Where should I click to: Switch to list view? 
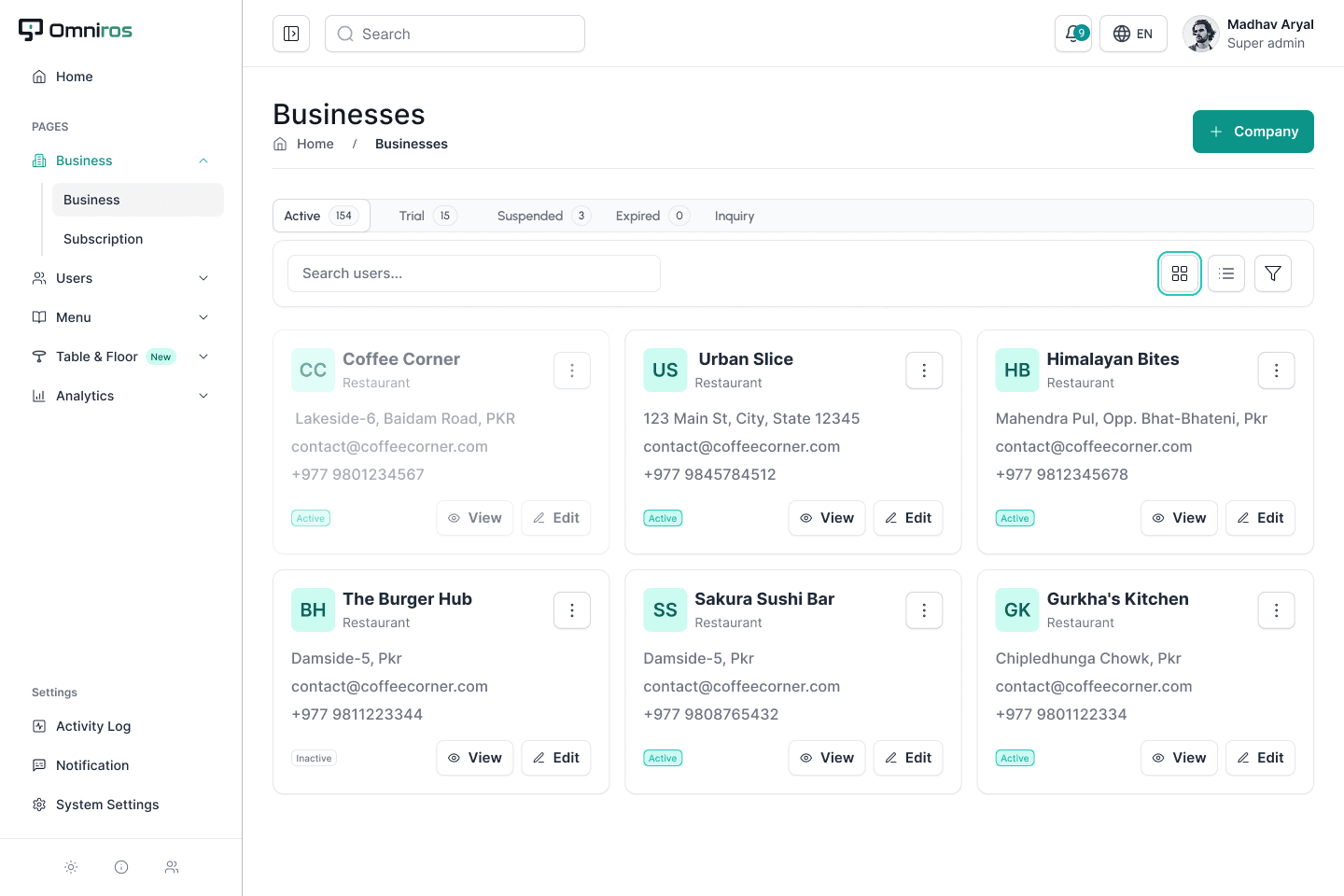(x=1226, y=273)
